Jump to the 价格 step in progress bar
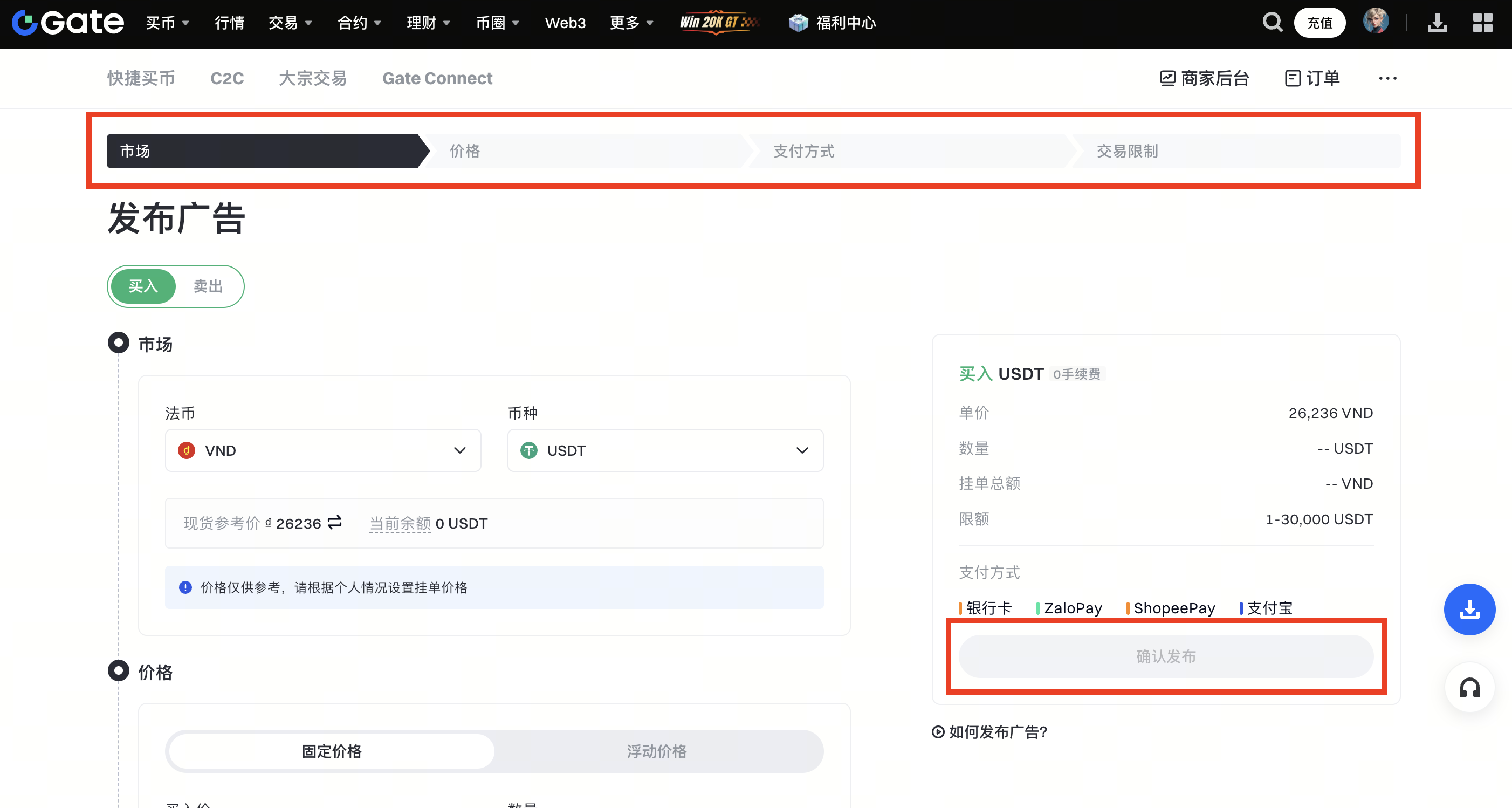 pyautogui.click(x=464, y=151)
